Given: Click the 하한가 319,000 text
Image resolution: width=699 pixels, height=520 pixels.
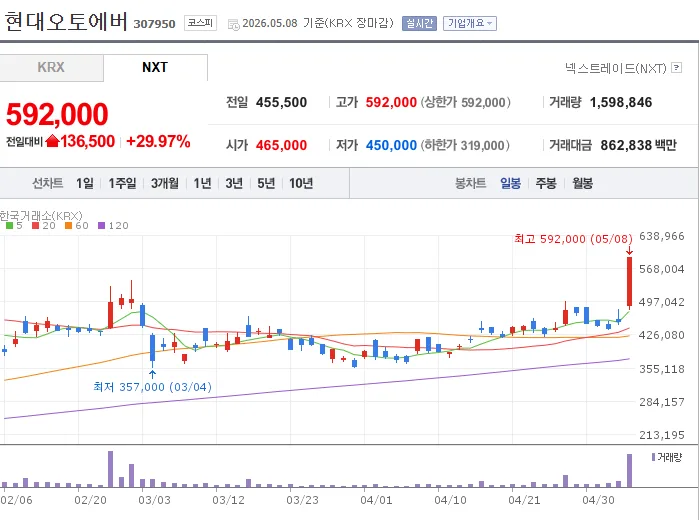Looking at the screenshot, I should point(465,145).
